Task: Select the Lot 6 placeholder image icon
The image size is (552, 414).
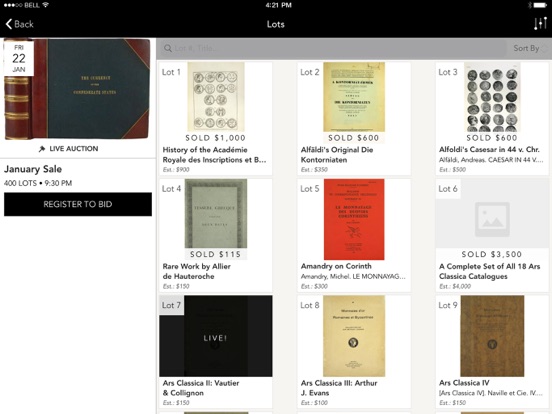Action: coord(492,219)
